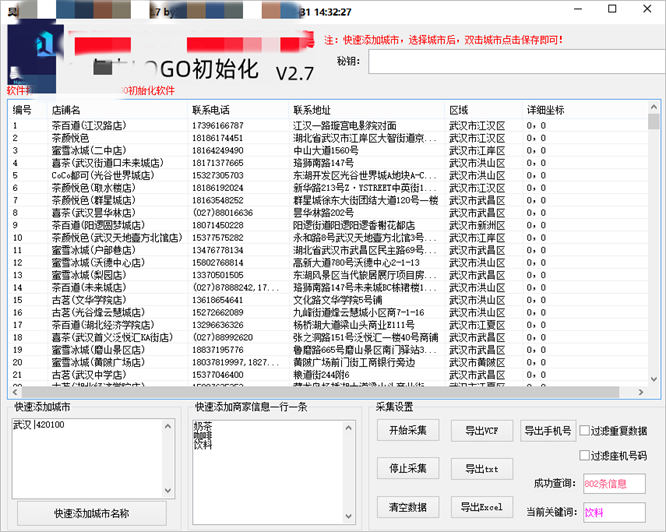Sort by the 编号 column header

coord(22,110)
